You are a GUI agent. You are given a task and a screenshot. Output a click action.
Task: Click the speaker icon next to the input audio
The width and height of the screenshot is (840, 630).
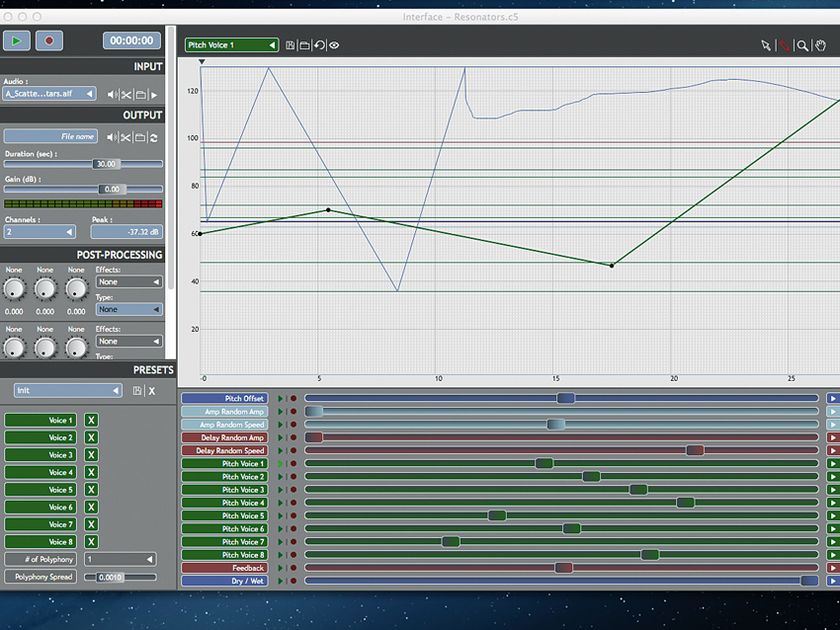point(111,94)
